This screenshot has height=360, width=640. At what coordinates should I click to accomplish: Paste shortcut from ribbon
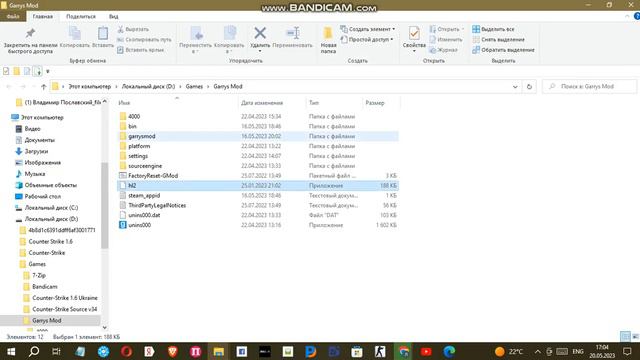tap(140, 50)
